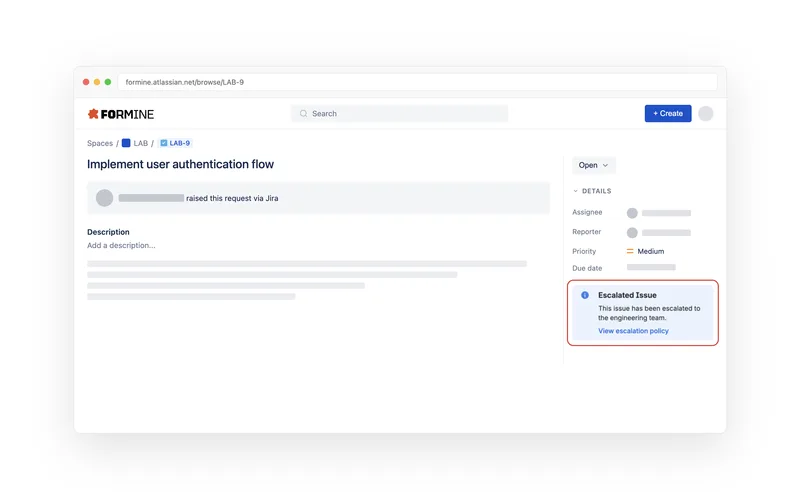Click the Medium priority icon

(630, 251)
